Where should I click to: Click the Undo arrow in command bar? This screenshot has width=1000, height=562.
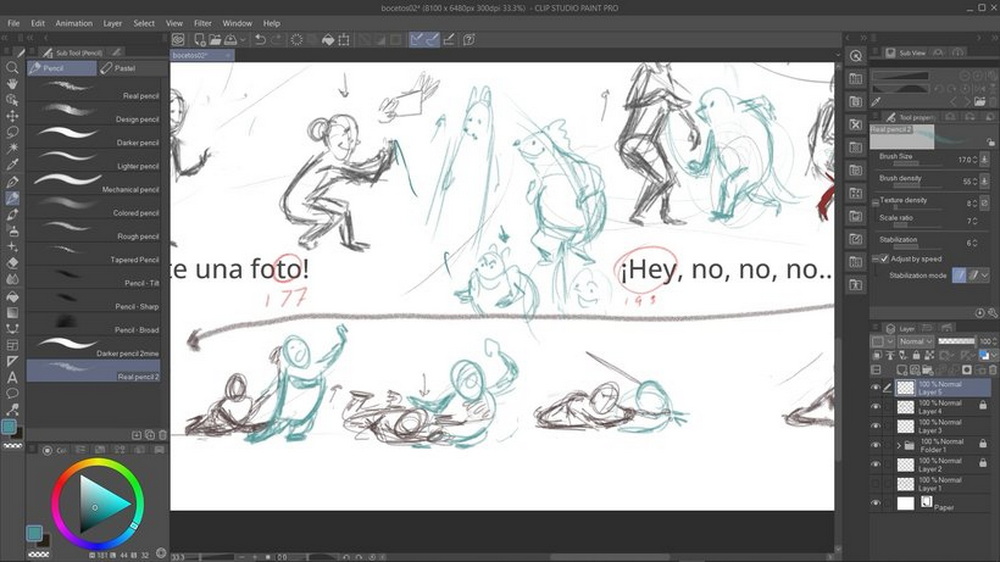click(x=260, y=40)
